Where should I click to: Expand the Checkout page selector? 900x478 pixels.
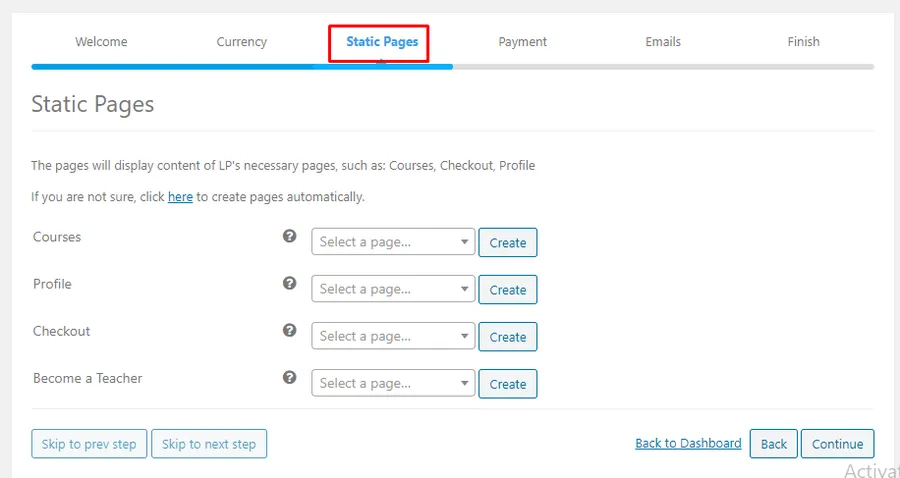[393, 336]
